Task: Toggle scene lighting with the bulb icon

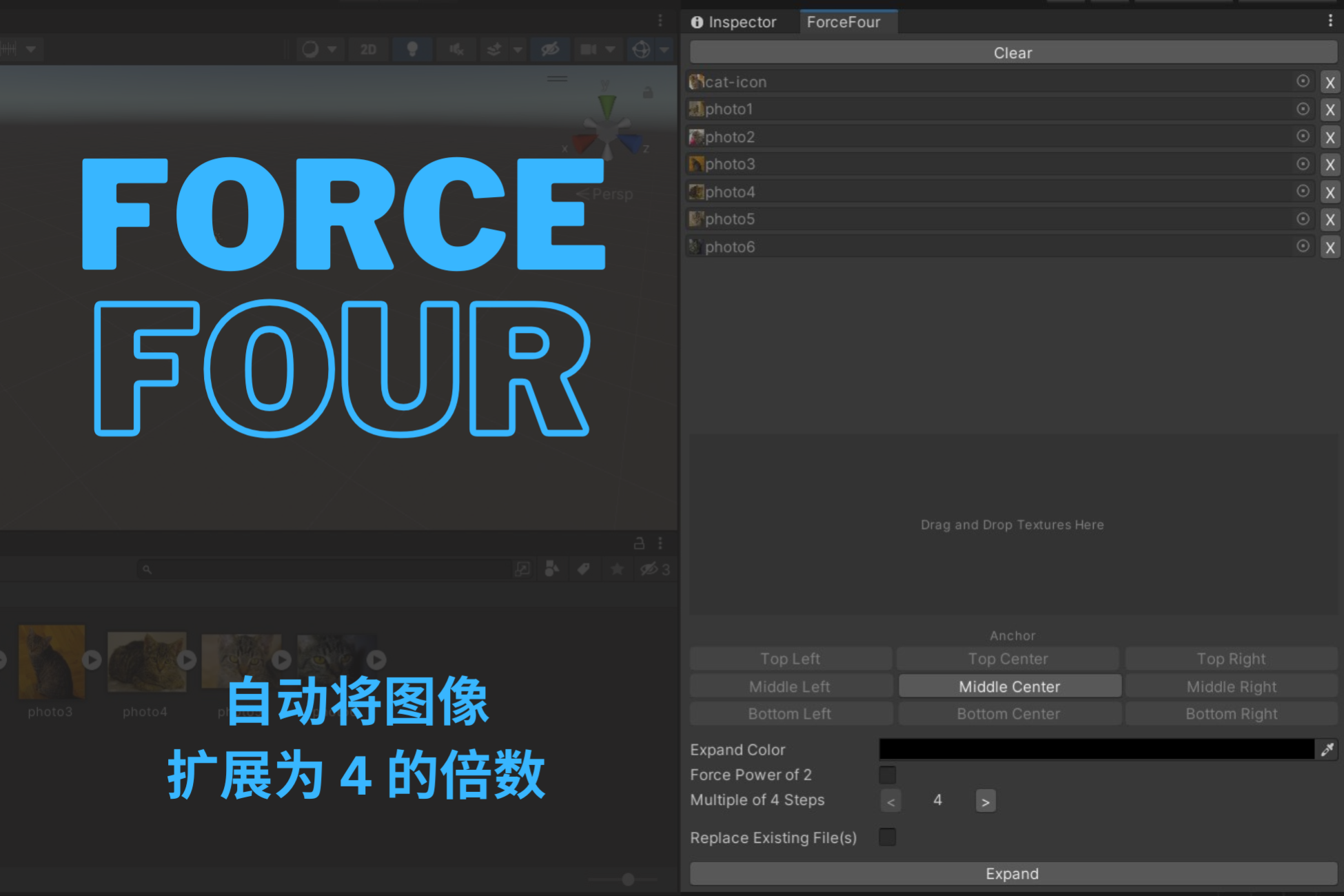Action: click(412, 50)
